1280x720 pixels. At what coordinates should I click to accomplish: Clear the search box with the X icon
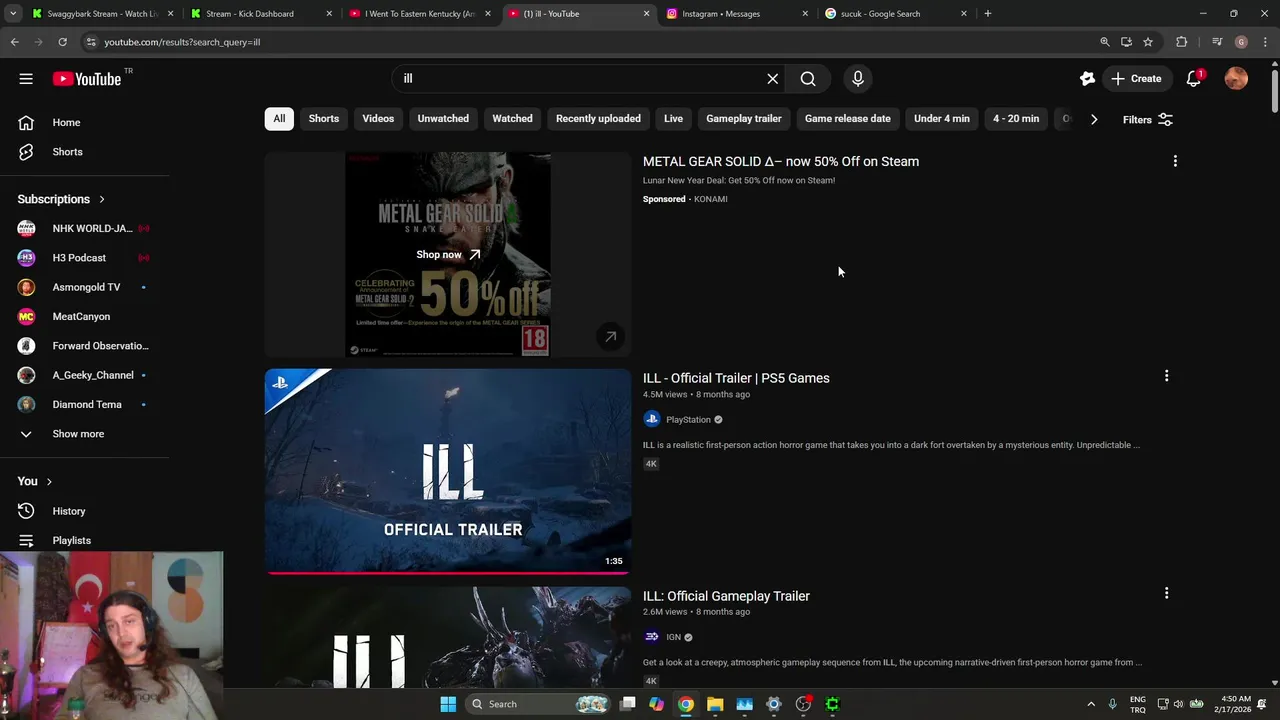point(772,79)
